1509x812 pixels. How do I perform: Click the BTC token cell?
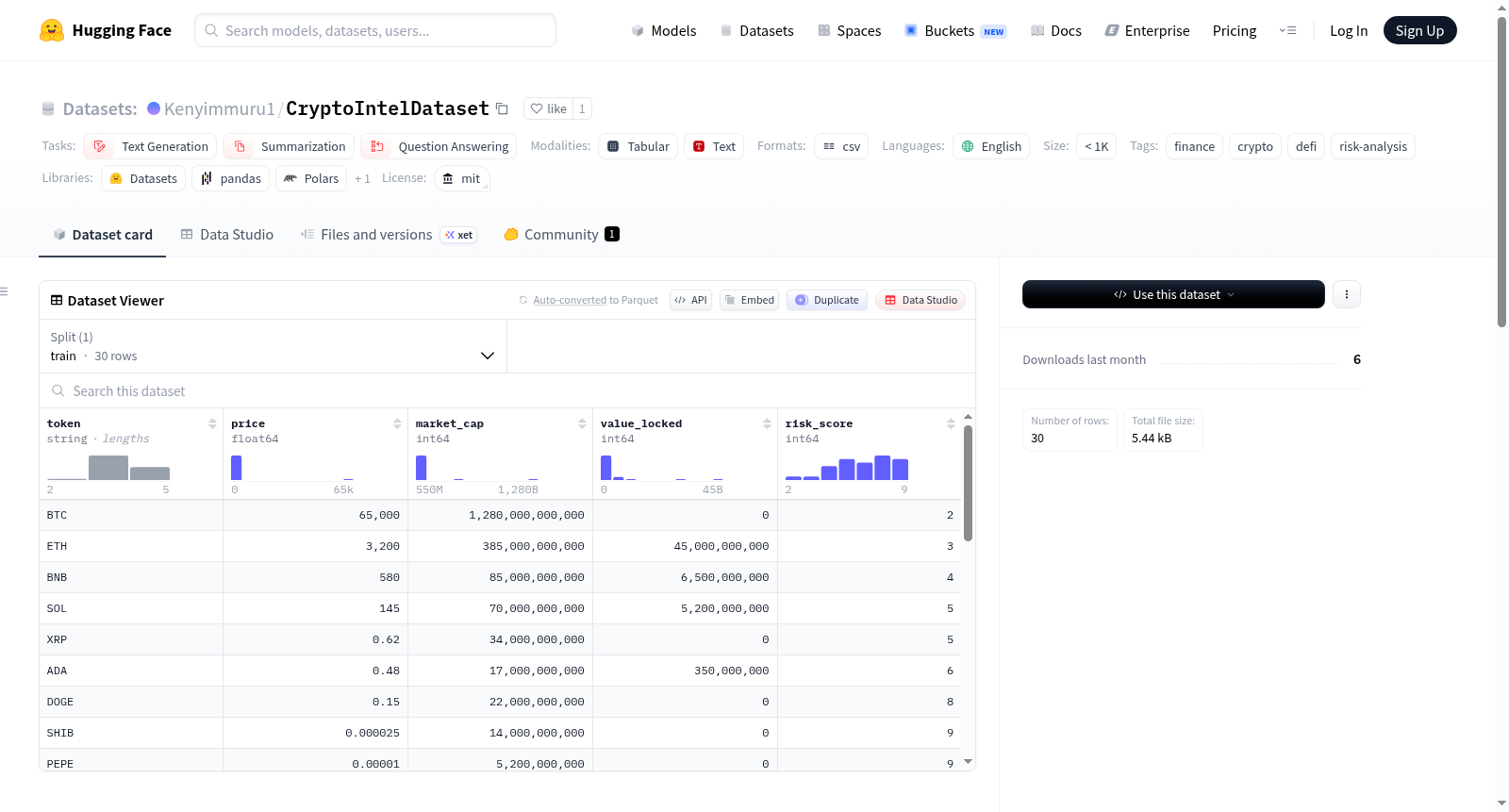pyautogui.click(x=131, y=515)
